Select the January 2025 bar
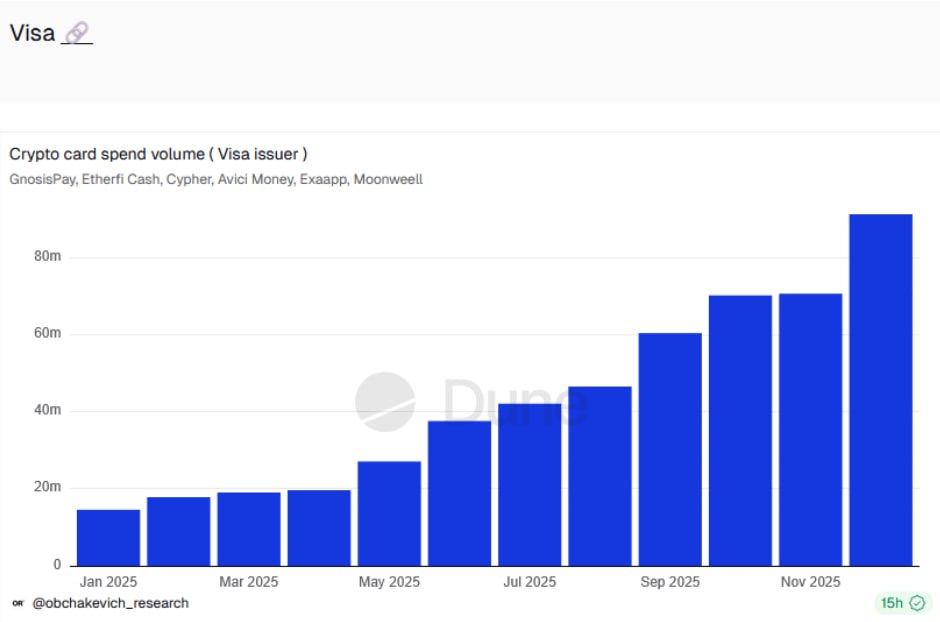This screenshot has height=622, width=940. click(108, 538)
